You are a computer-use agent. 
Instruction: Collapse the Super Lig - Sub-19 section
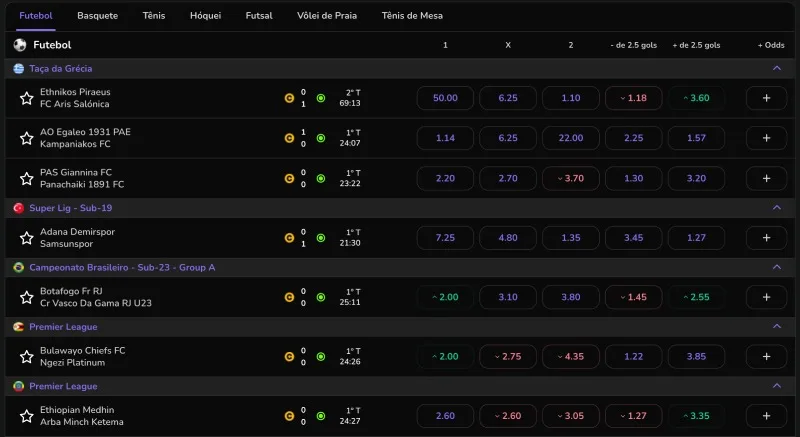coord(777,208)
